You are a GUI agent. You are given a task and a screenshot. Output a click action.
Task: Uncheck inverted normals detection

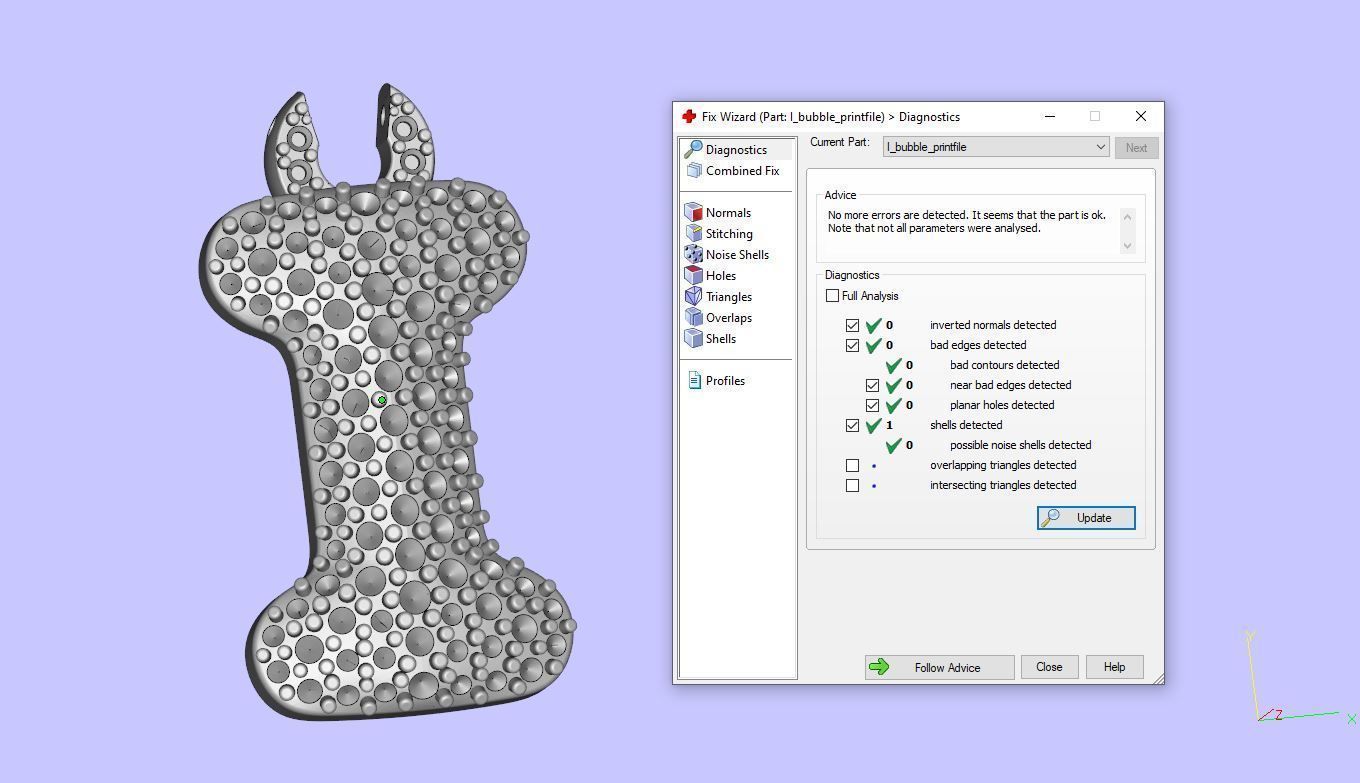pyautogui.click(x=852, y=325)
